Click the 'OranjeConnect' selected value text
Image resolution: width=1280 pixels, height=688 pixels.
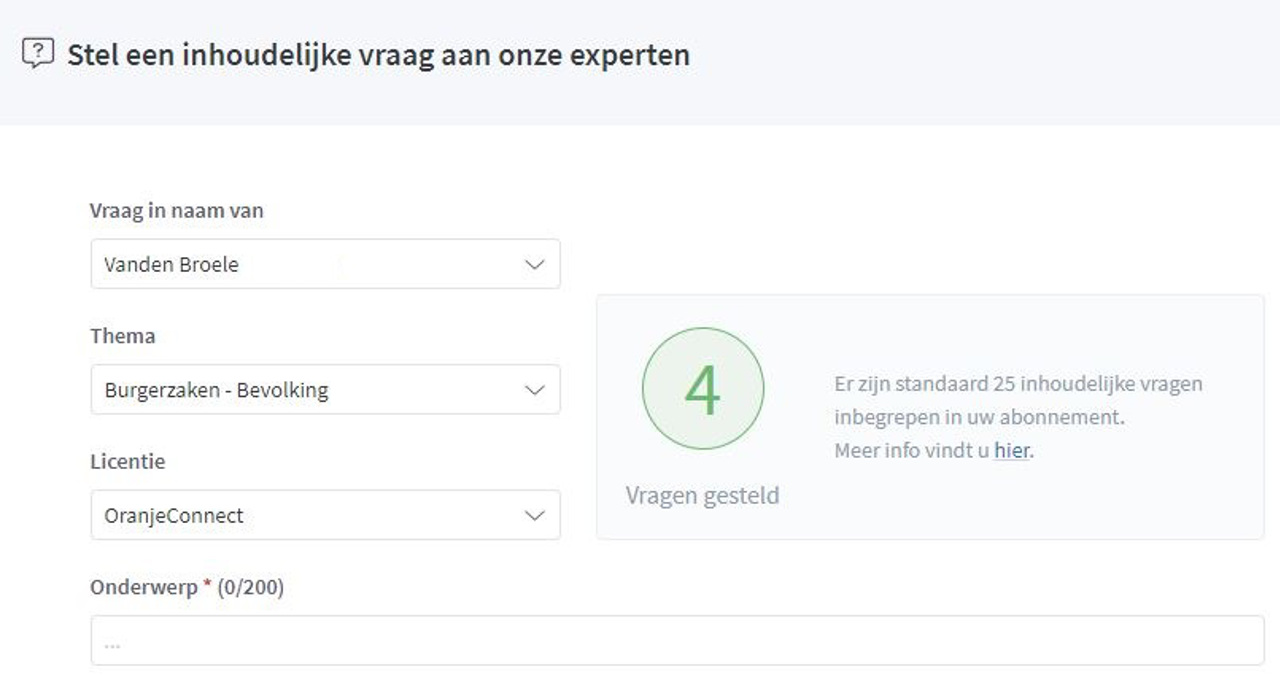coord(174,516)
